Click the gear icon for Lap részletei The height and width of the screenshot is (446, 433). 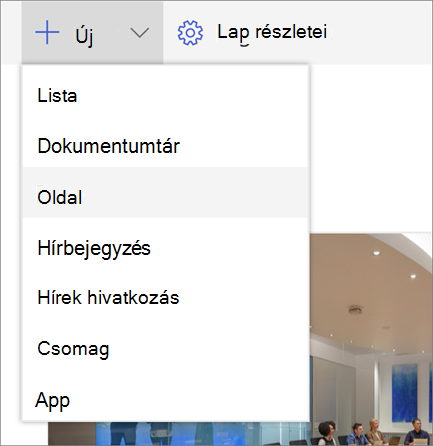(190, 33)
